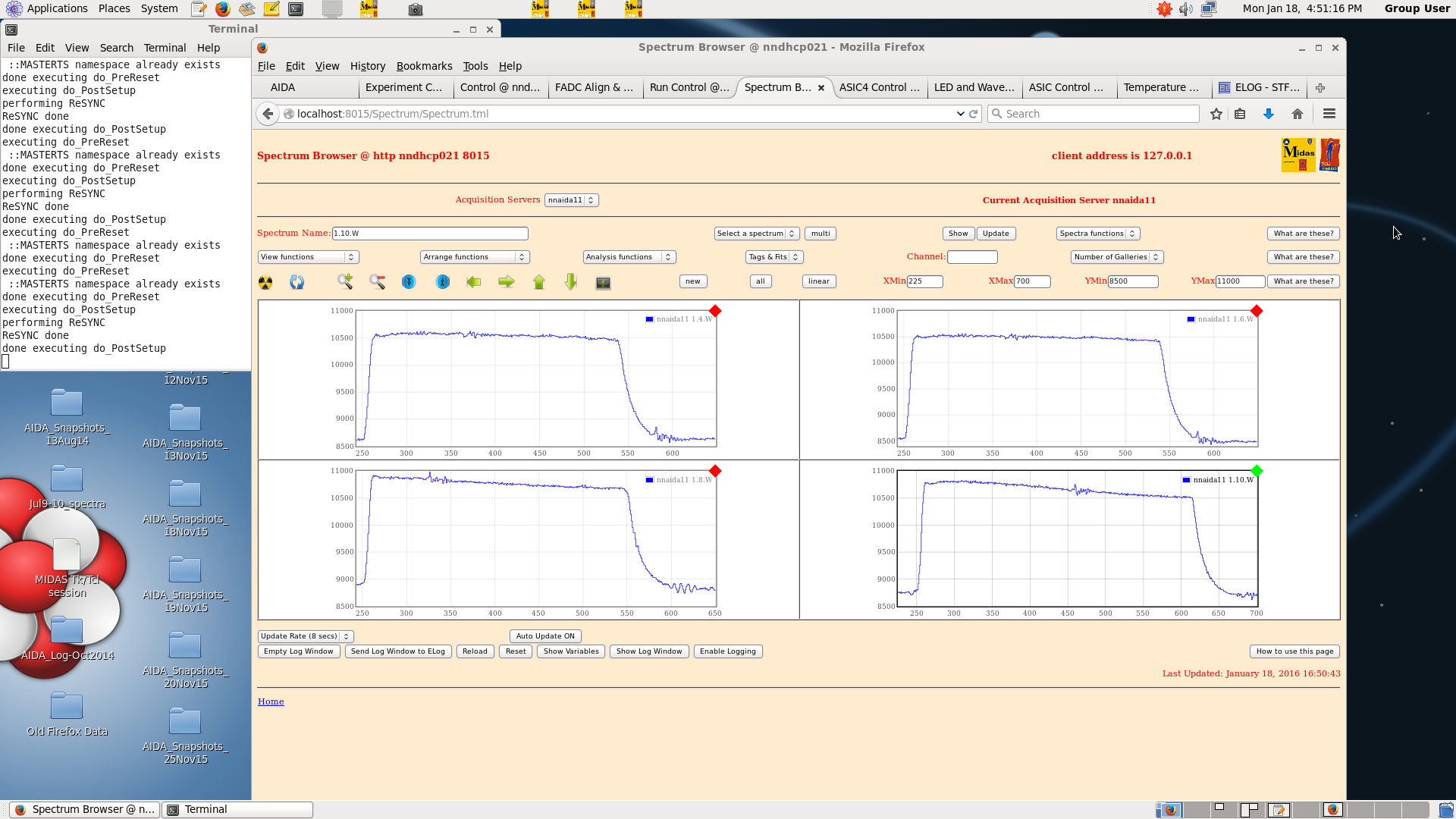Toggle the Auto Update ON button

point(545,636)
